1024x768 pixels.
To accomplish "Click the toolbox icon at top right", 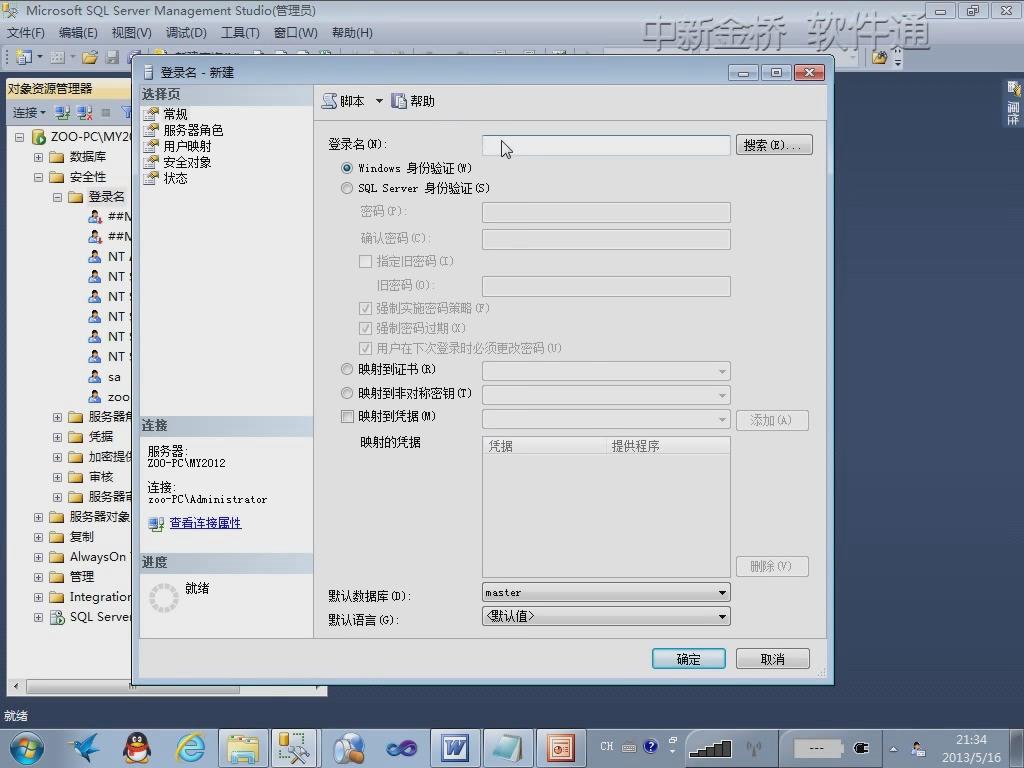I will pos(879,57).
